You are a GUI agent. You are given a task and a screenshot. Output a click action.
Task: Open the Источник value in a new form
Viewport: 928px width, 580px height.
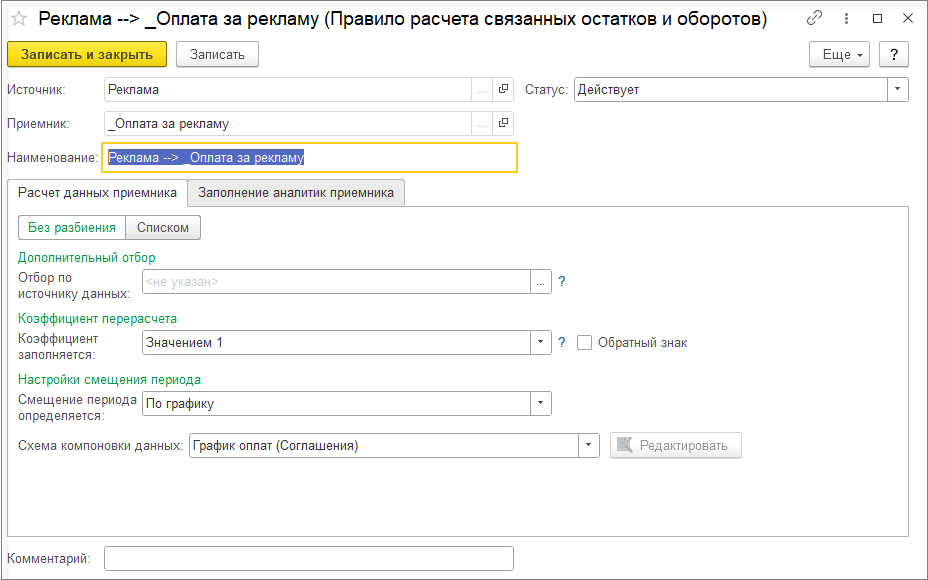click(503, 90)
